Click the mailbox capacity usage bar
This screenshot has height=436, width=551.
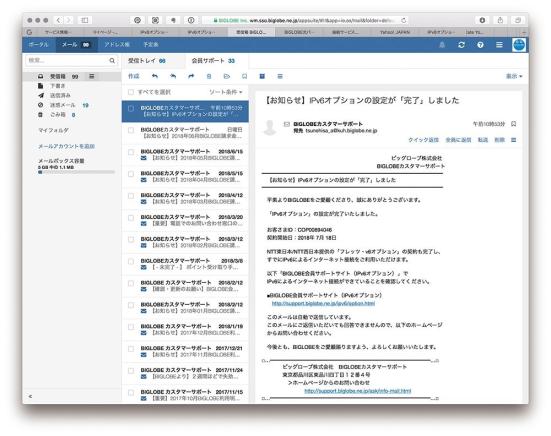tap(76, 172)
